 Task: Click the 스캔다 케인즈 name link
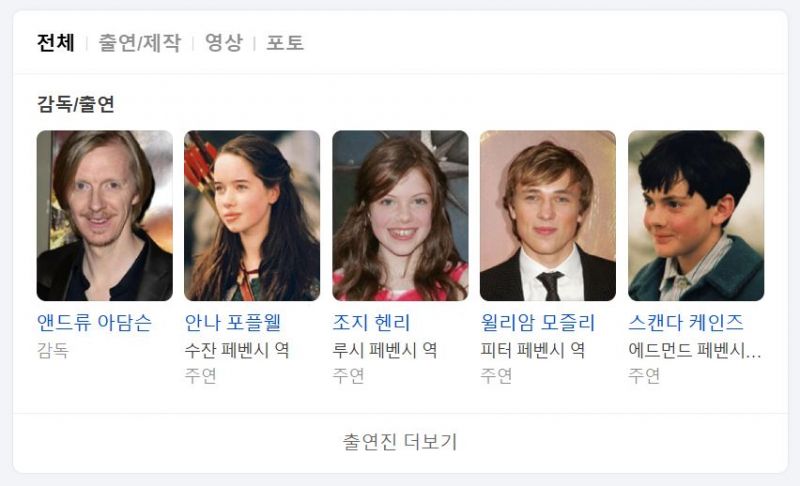(x=686, y=322)
